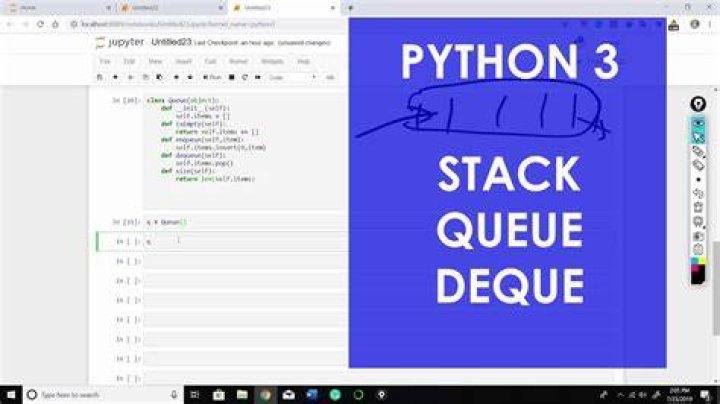This screenshot has width=720, height=404.
Task: Reload the browser page
Action: (40, 24)
